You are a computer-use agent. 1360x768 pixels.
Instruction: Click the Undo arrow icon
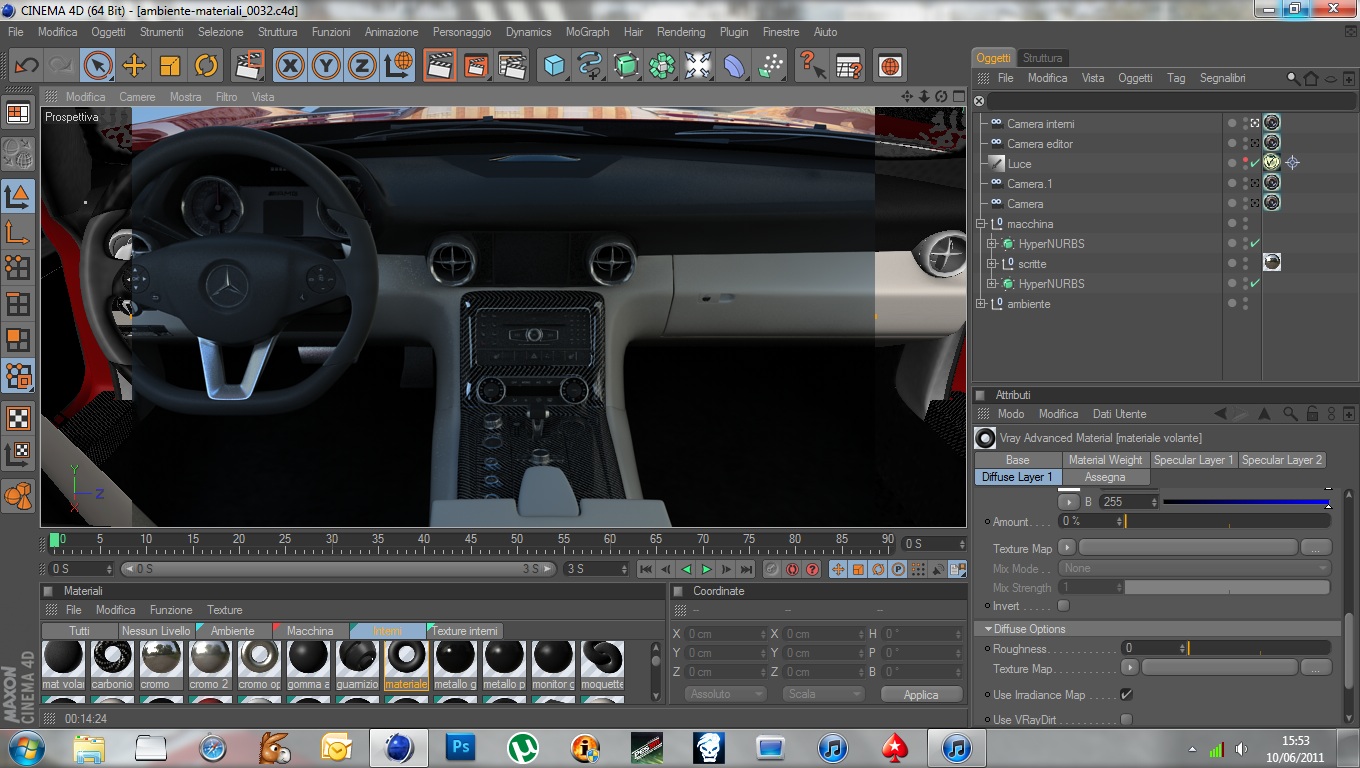[x=26, y=66]
